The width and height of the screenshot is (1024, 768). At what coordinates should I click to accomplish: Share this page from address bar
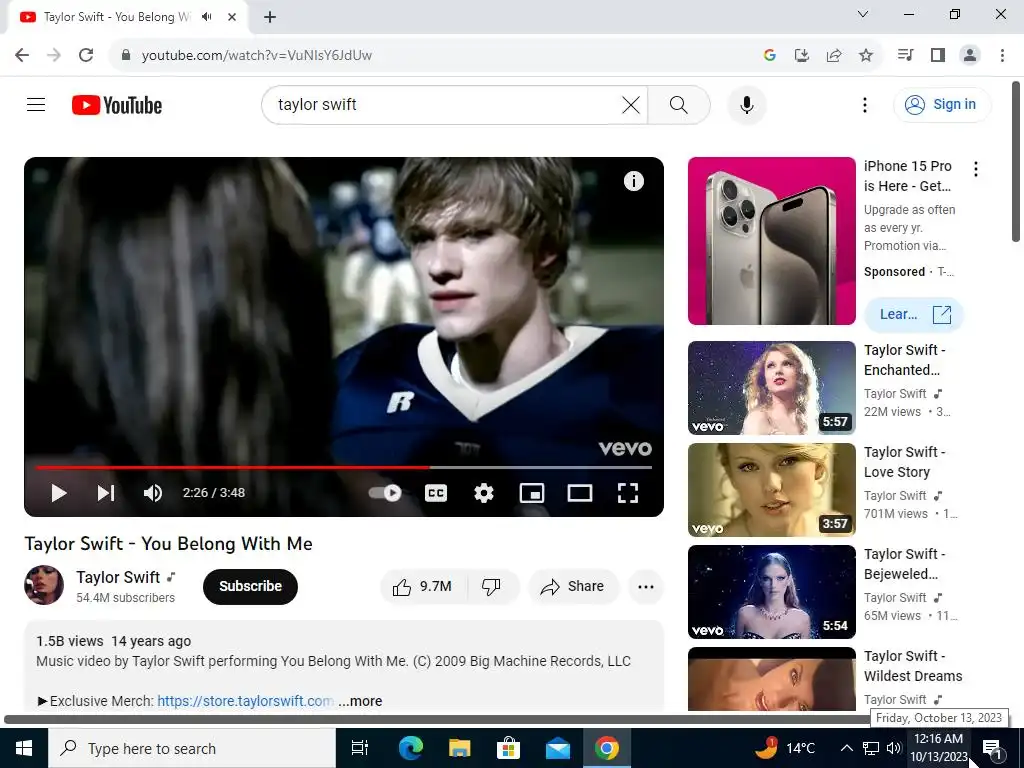point(834,55)
